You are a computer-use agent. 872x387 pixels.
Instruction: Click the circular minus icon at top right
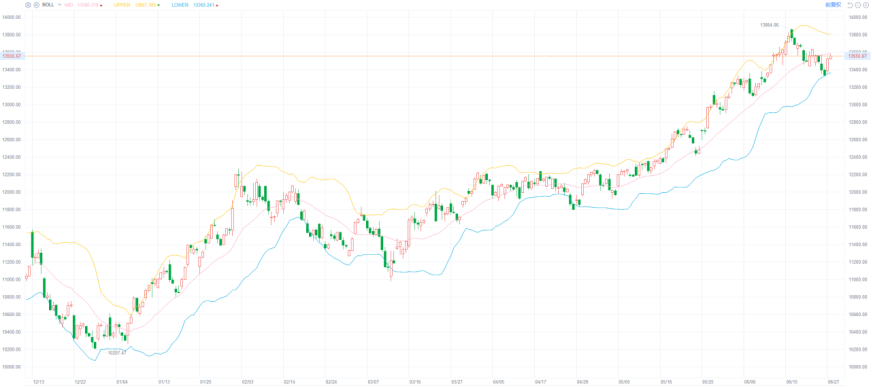858,5
